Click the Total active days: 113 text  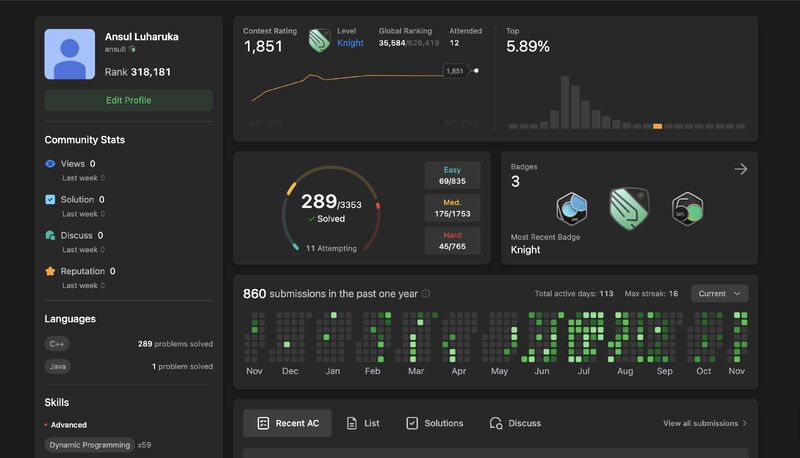574,294
